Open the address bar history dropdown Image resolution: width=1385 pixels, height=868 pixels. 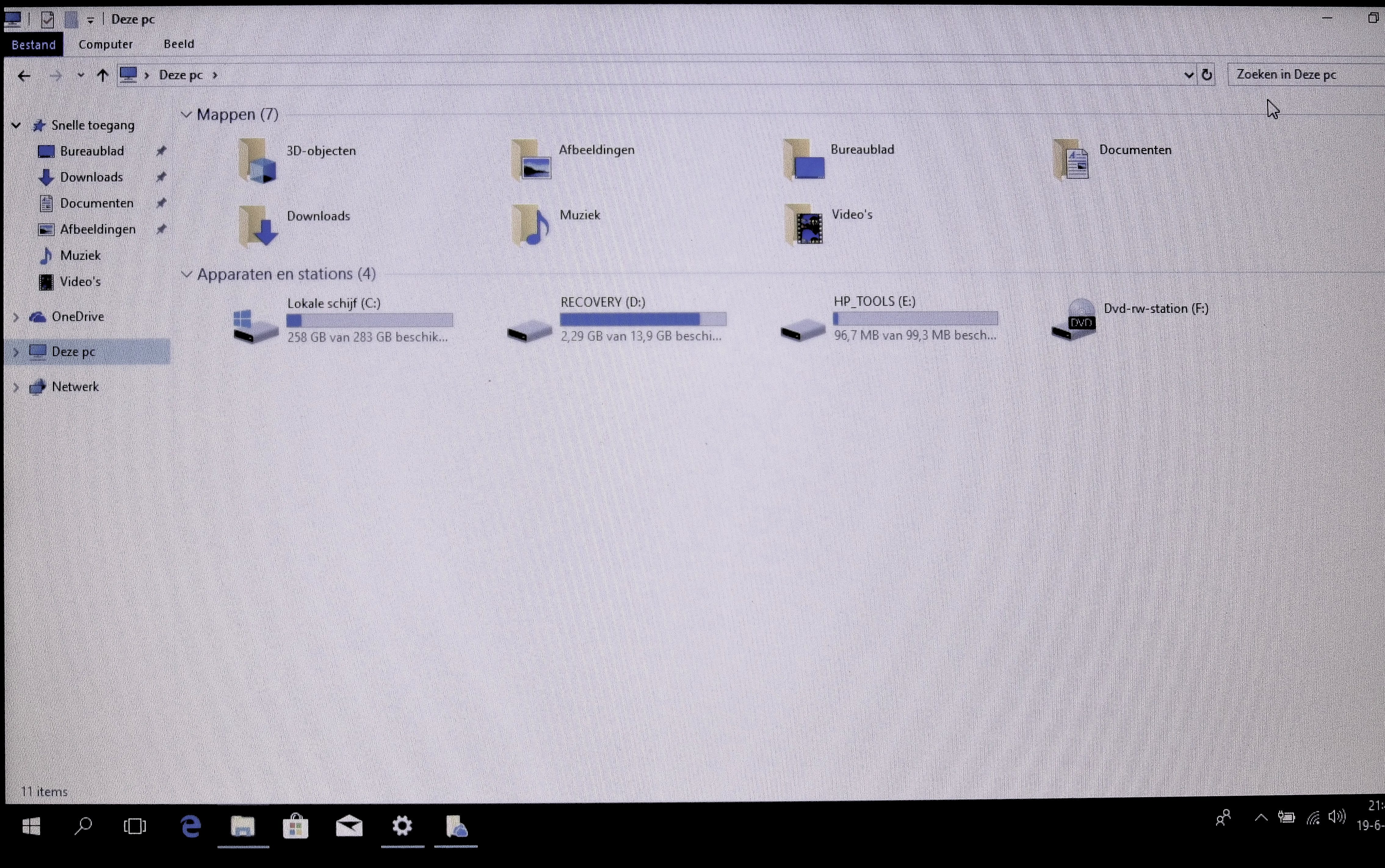point(1189,75)
